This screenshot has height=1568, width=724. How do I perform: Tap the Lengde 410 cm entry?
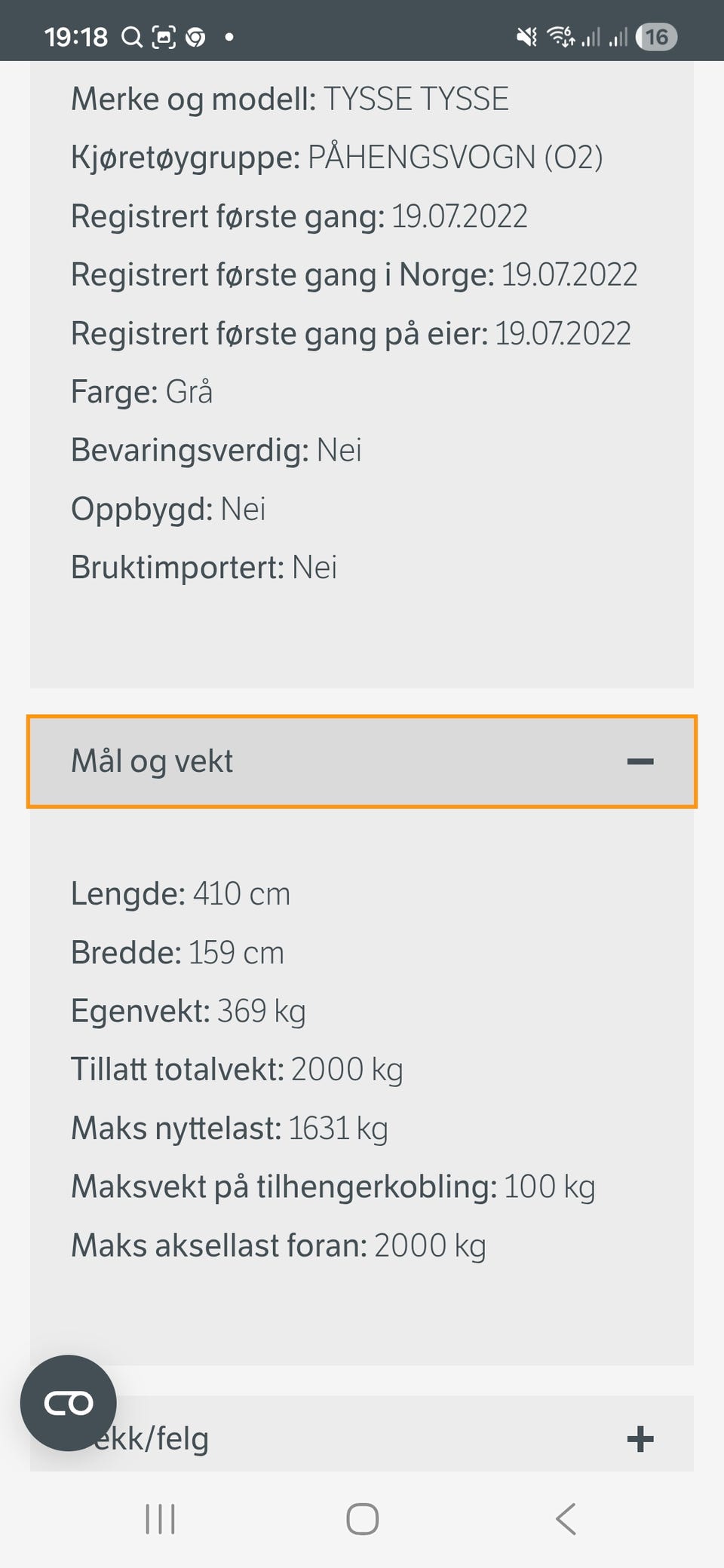(180, 894)
